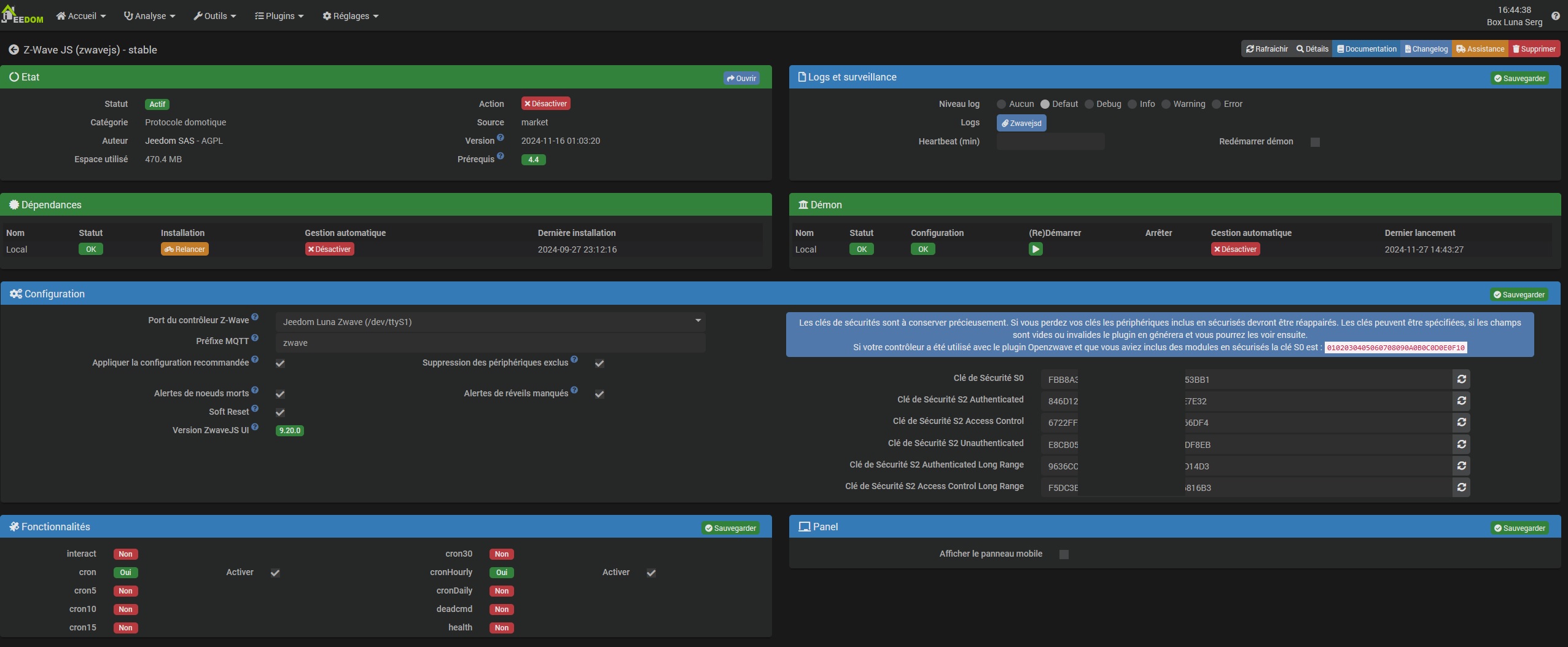Save the Fonctionnalités panel
1568x647 pixels.
tap(730, 528)
